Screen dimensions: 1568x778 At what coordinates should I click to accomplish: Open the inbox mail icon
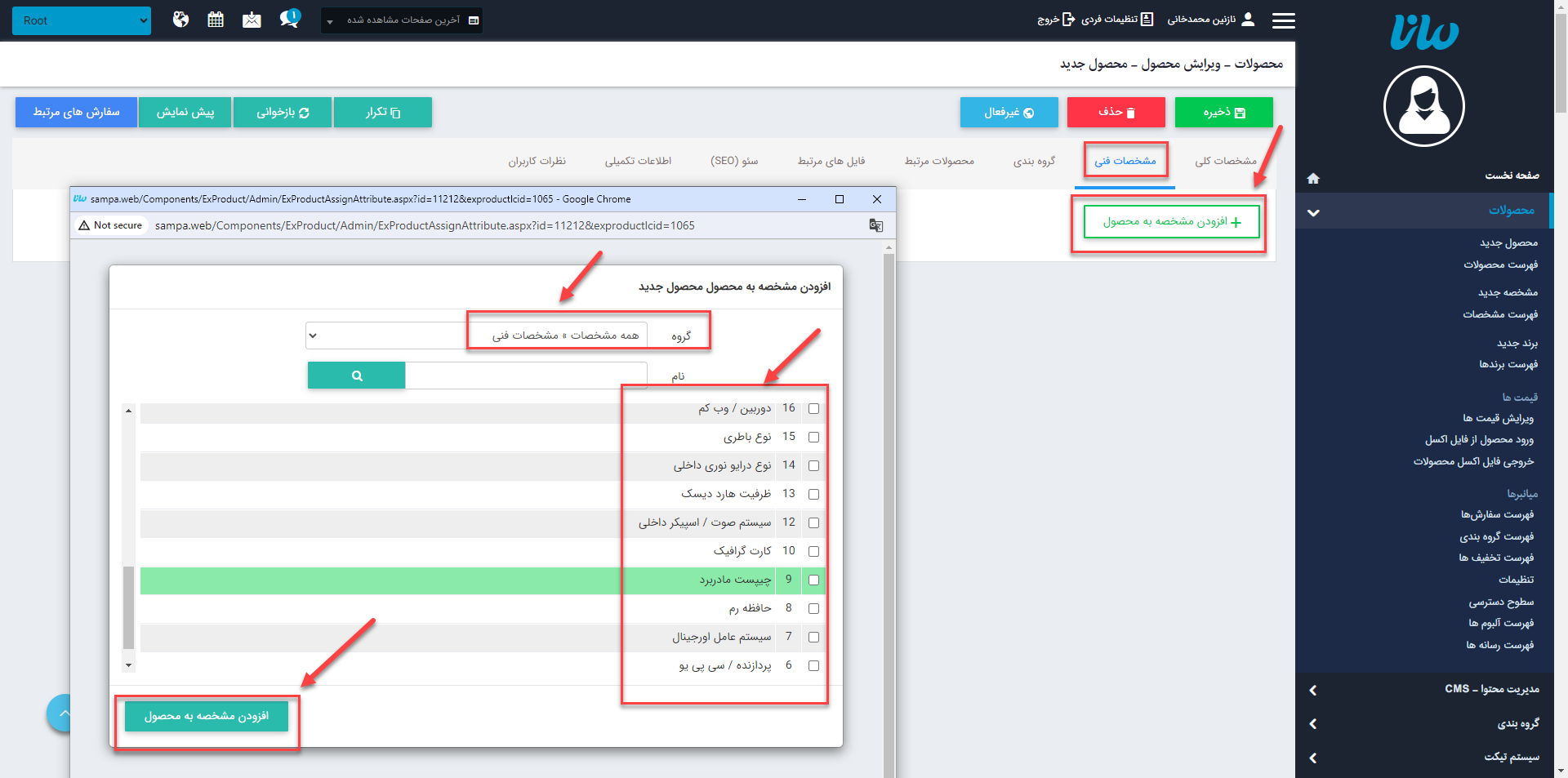(x=252, y=20)
